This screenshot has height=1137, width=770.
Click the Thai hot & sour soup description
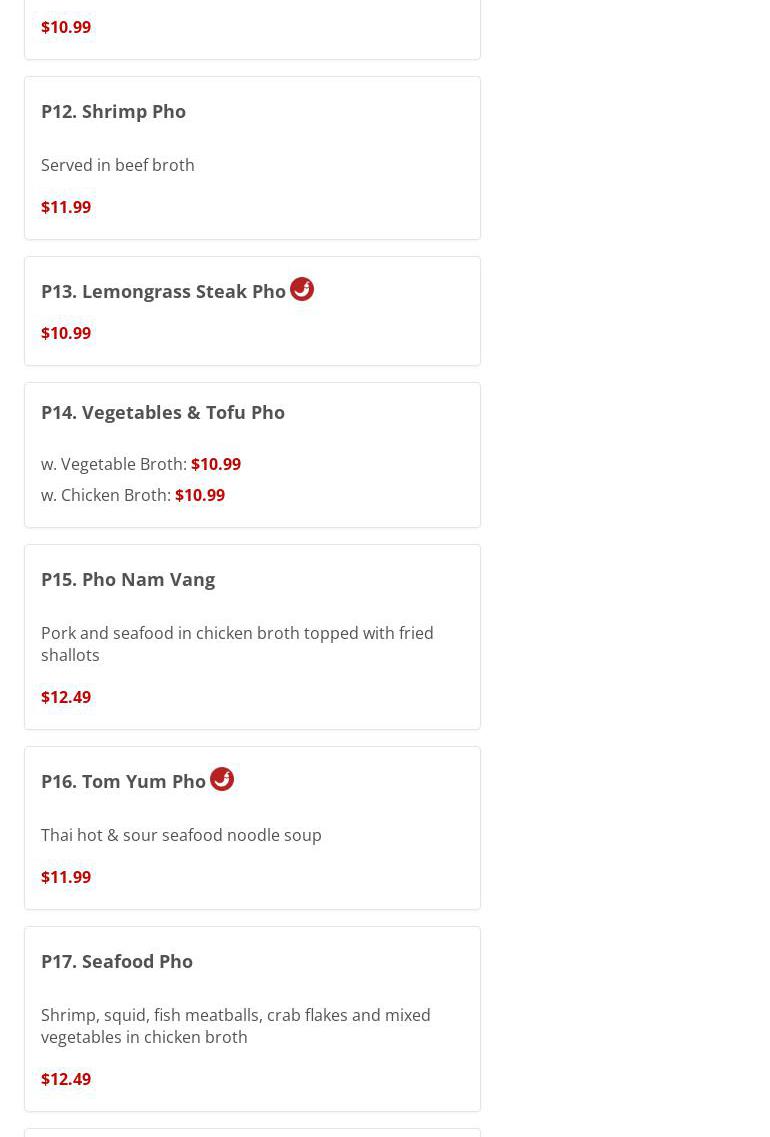tap(181, 835)
